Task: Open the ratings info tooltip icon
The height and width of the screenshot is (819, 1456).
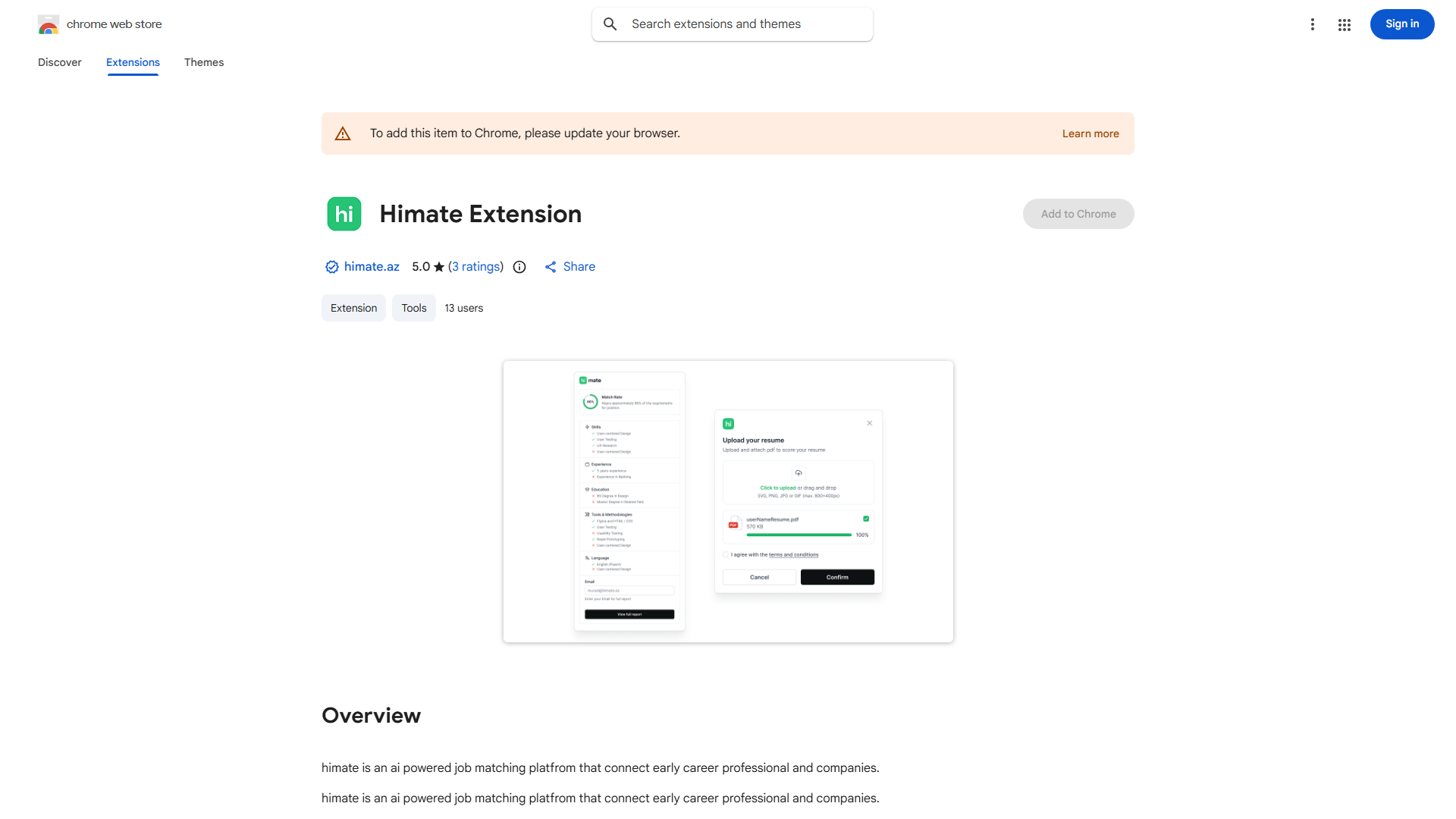Action: tap(519, 267)
